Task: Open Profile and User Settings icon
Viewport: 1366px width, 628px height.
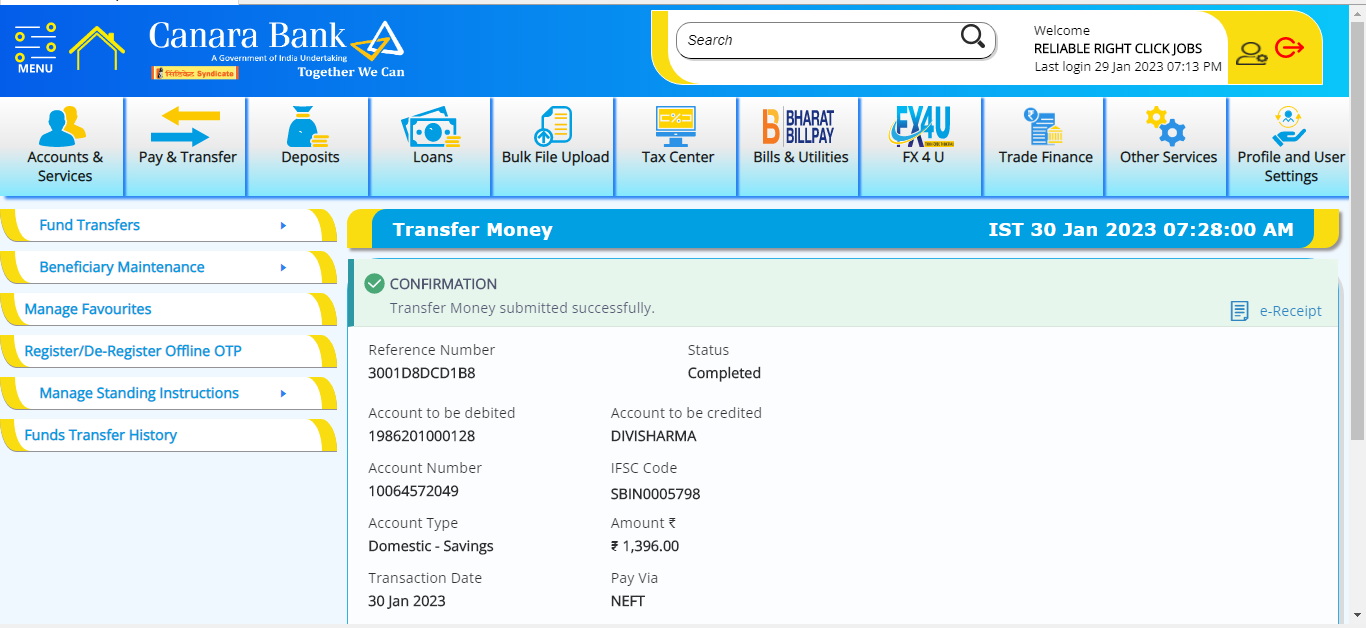Action: pos(1289,126)
